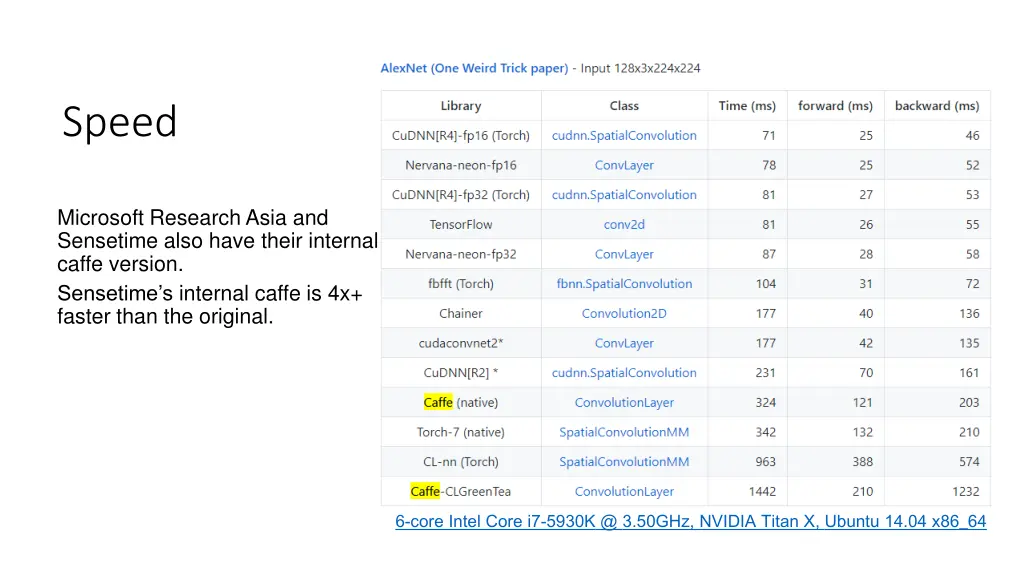Click the 'Sensetime's internal caffe is 4x+' paragraph
Image resolution: width=1024 pixels, height=576 pixels.
[210, 305]
